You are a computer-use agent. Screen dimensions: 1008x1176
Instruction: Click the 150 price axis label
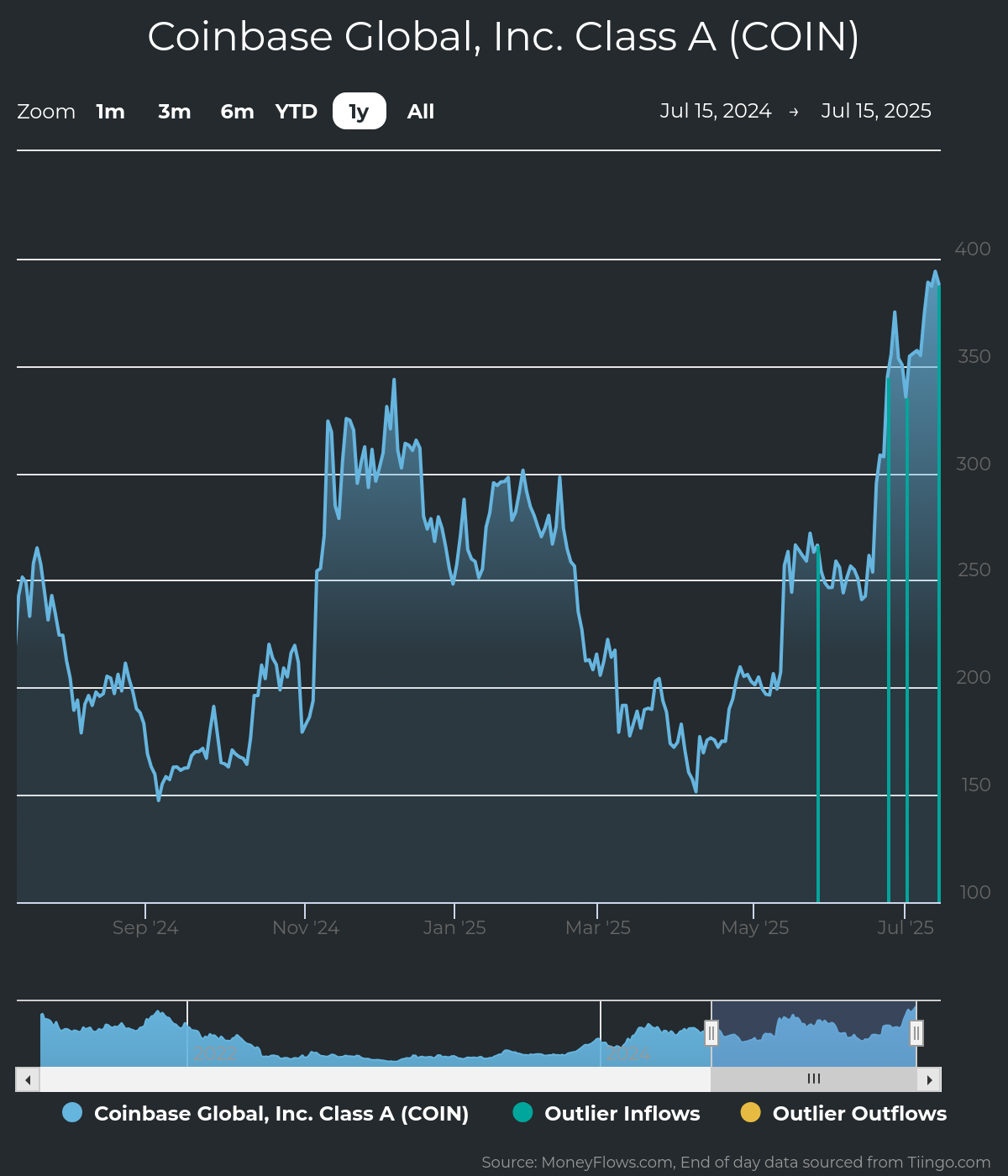coord(976,785)
